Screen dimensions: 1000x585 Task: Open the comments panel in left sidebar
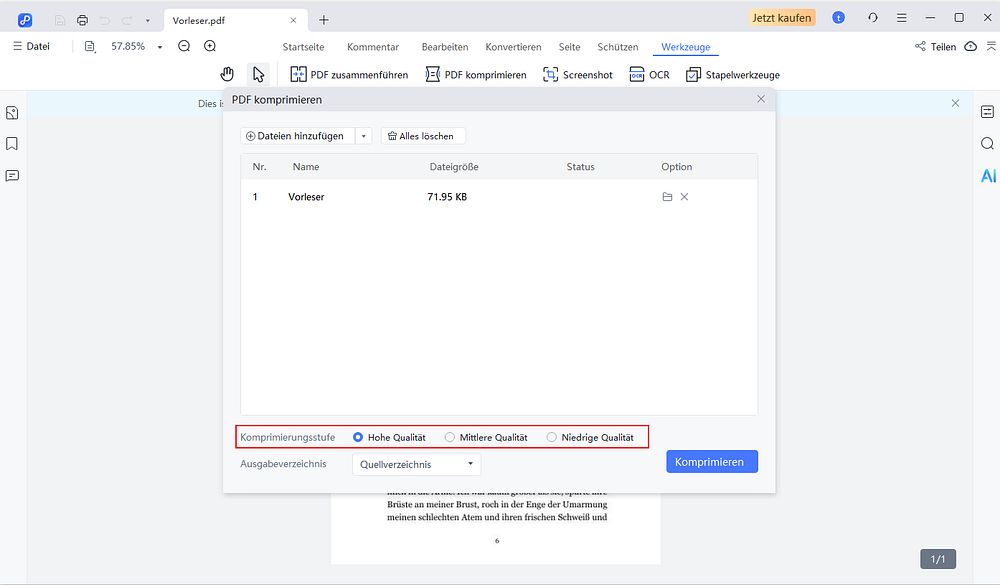click(x=12, y=175)
